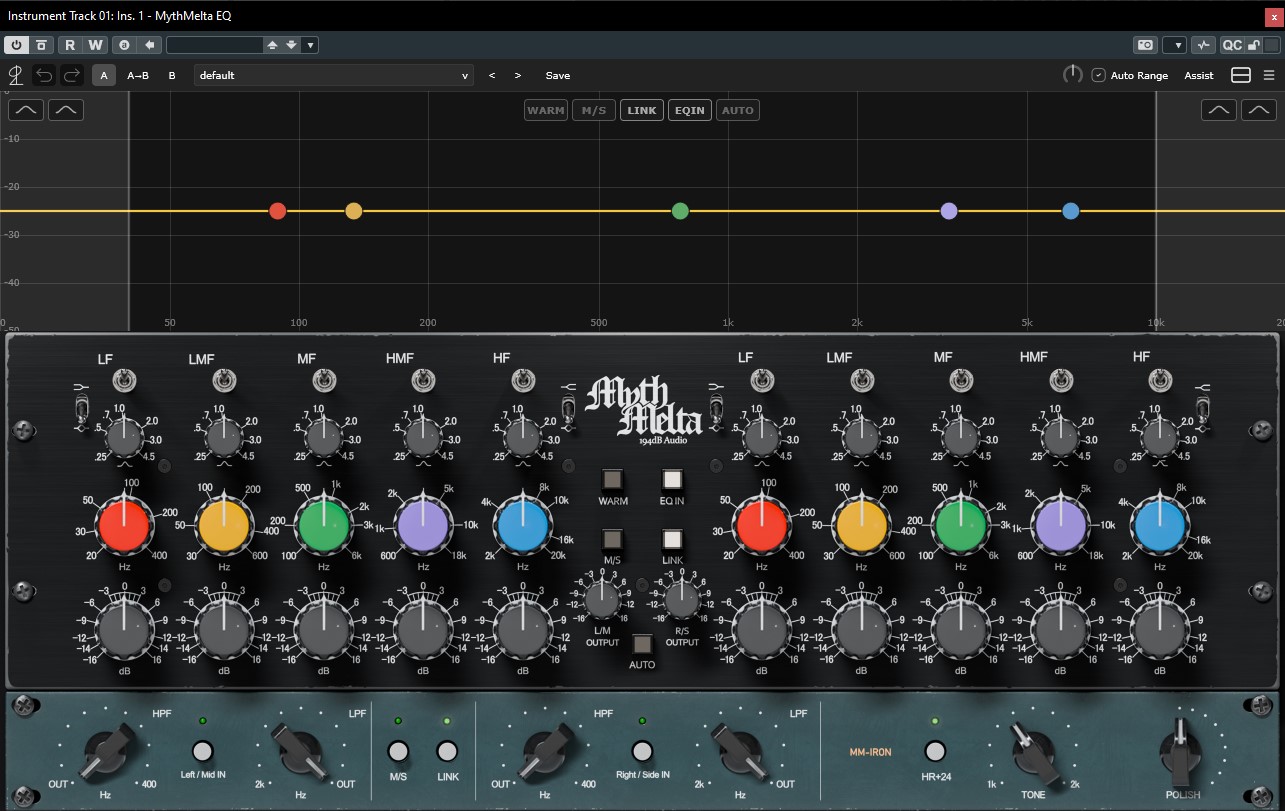Toggle the EQIN button in graph header
This screenshot has width=1285, height=811.
click(x=690, y=110)
